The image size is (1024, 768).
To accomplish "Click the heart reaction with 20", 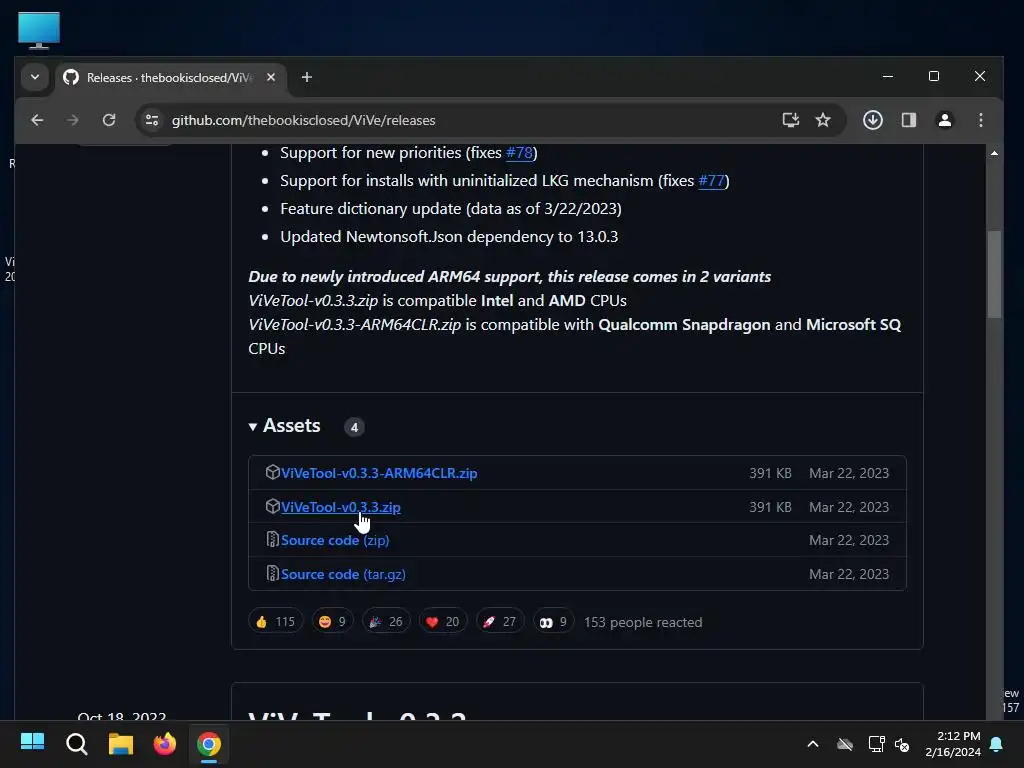I will tap(443, 622).
